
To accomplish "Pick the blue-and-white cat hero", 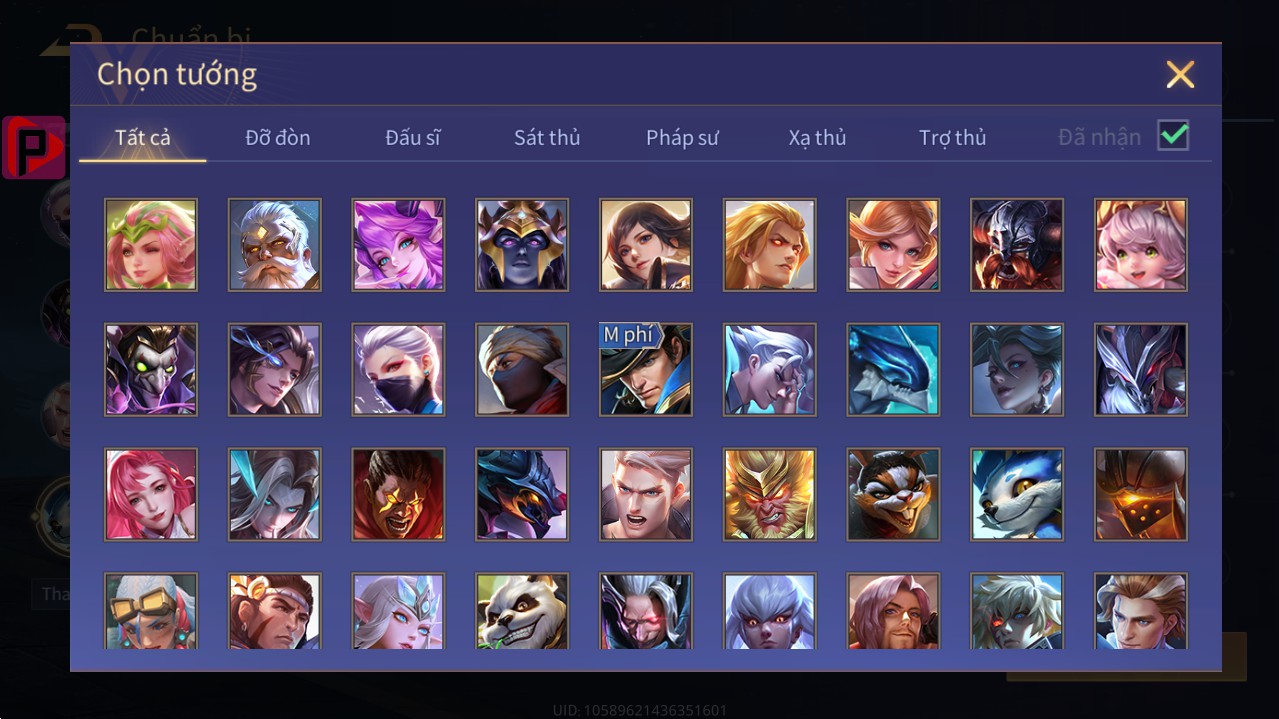I will (1017, 494).
